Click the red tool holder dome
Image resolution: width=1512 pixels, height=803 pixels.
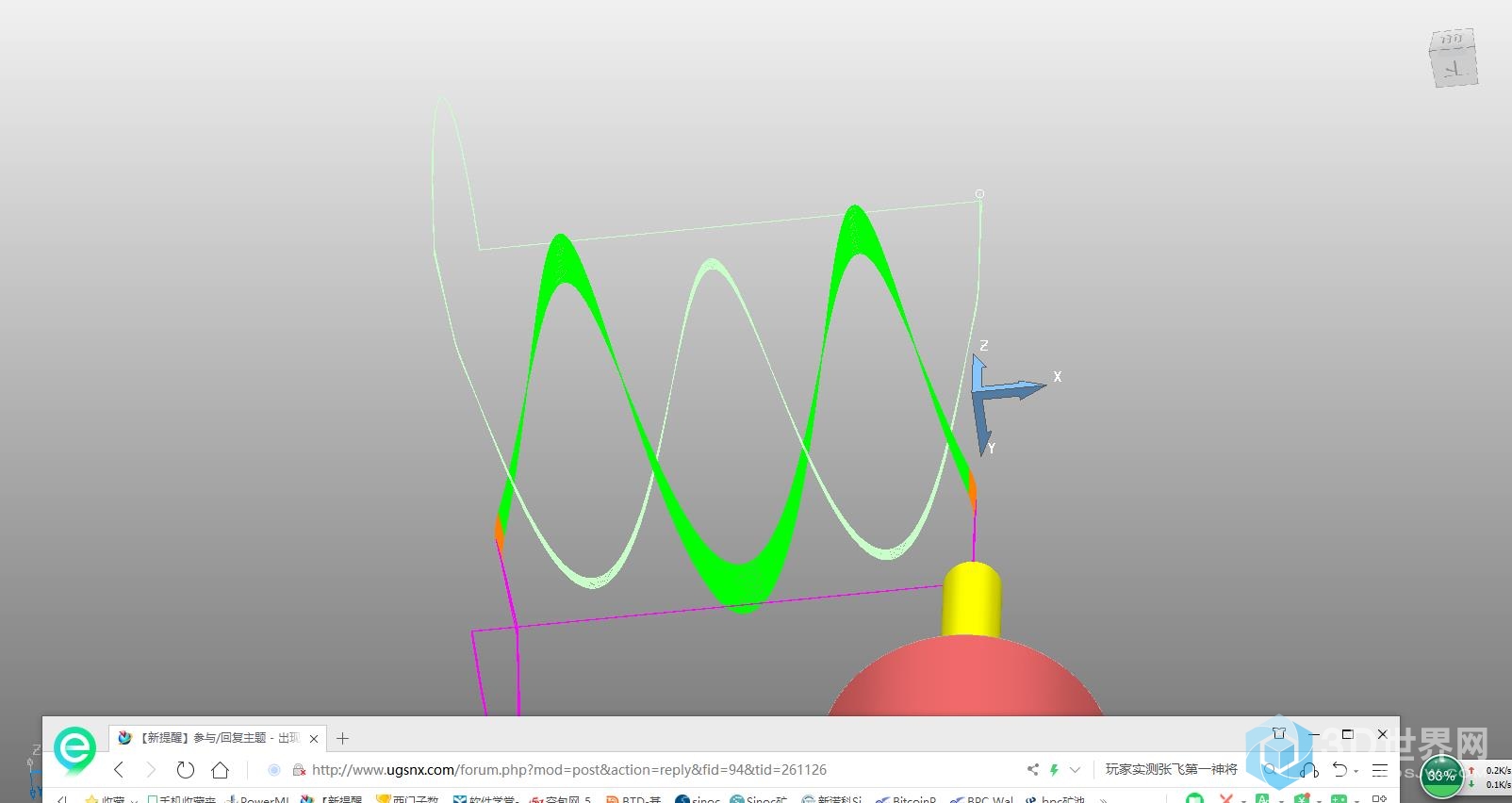point(965,679)
